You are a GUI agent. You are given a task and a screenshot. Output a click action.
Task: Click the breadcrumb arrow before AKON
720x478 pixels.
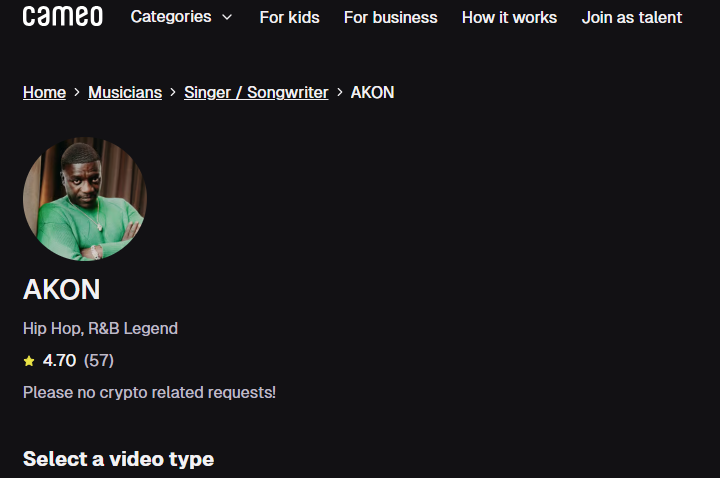pyautogui.click(x=340, y=92)
